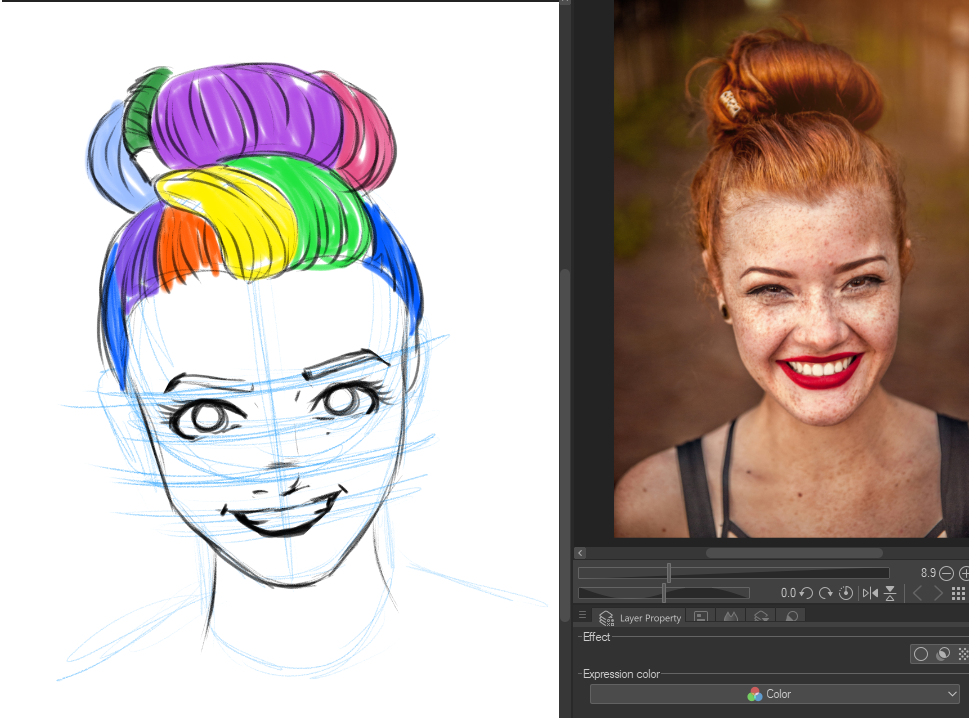969x718 pixels.
Task: Flip the reference image horizontally
Action: [869, 593]
